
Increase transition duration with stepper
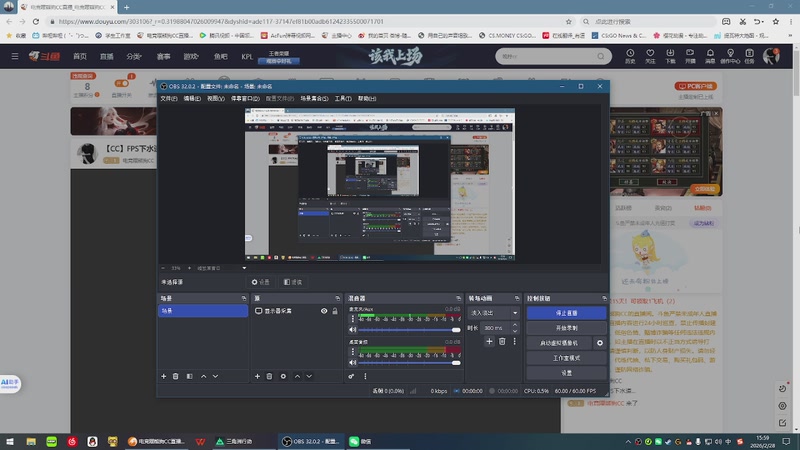coord(515,325)
